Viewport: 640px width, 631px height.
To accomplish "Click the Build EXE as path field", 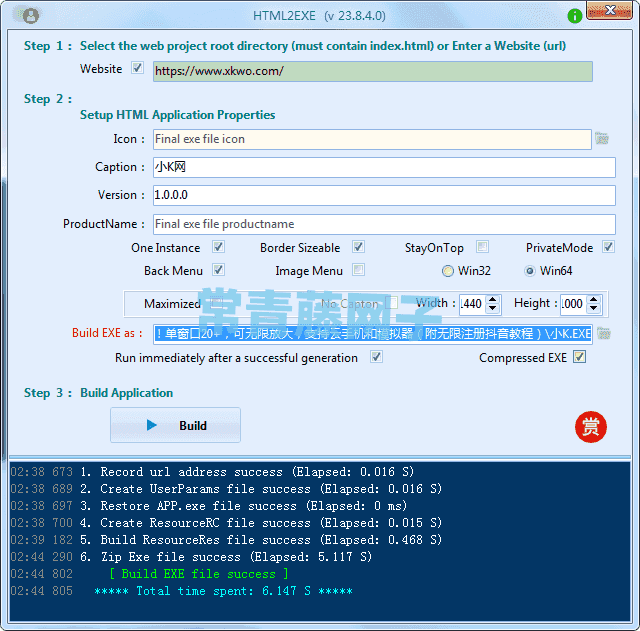I will (373, 334).
